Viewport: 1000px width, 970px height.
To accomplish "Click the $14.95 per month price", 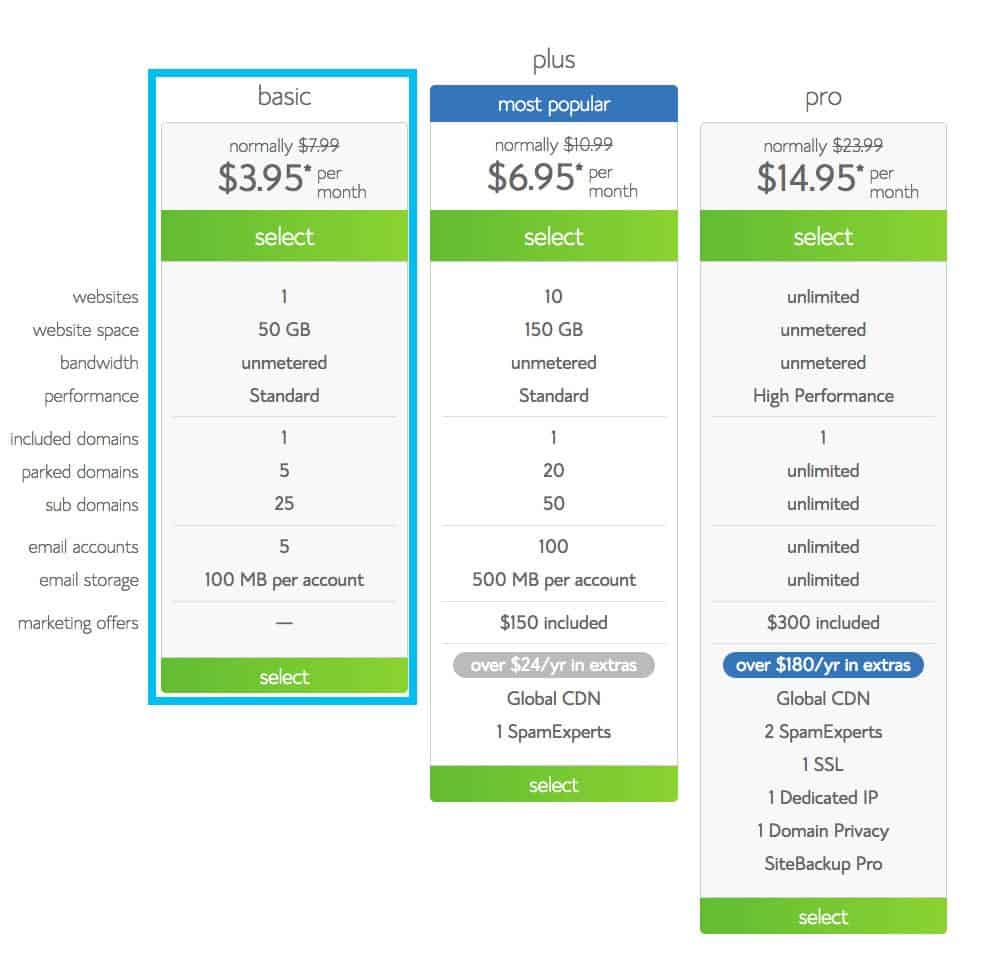I will 837,179.
